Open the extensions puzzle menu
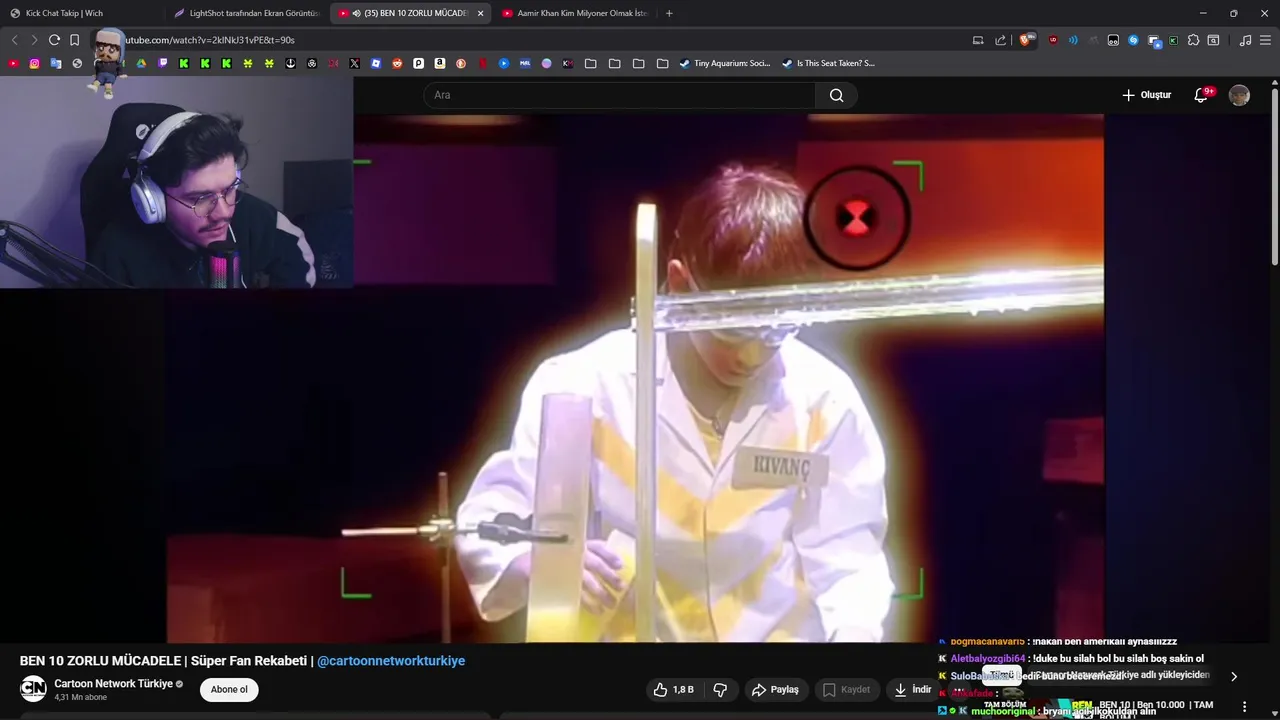The height and width of the screenshot is (720, 1280). pyautogui.click(x=1193, y=40)
